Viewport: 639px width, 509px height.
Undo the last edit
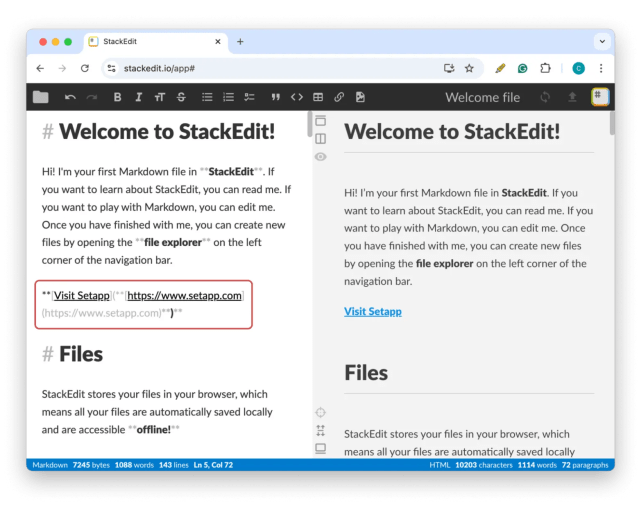70,97
